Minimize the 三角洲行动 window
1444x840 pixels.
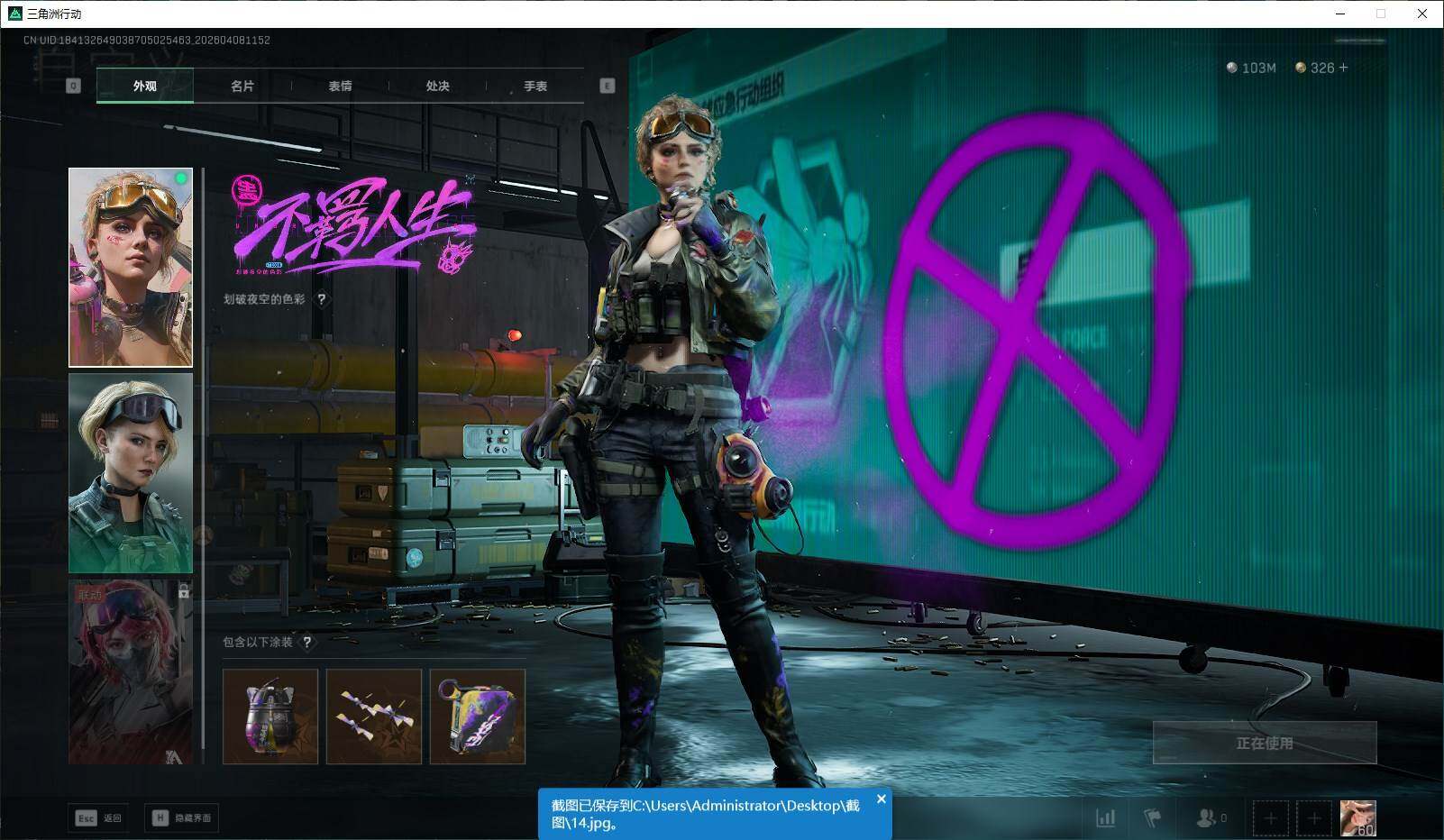click(x=1340, y=14)
